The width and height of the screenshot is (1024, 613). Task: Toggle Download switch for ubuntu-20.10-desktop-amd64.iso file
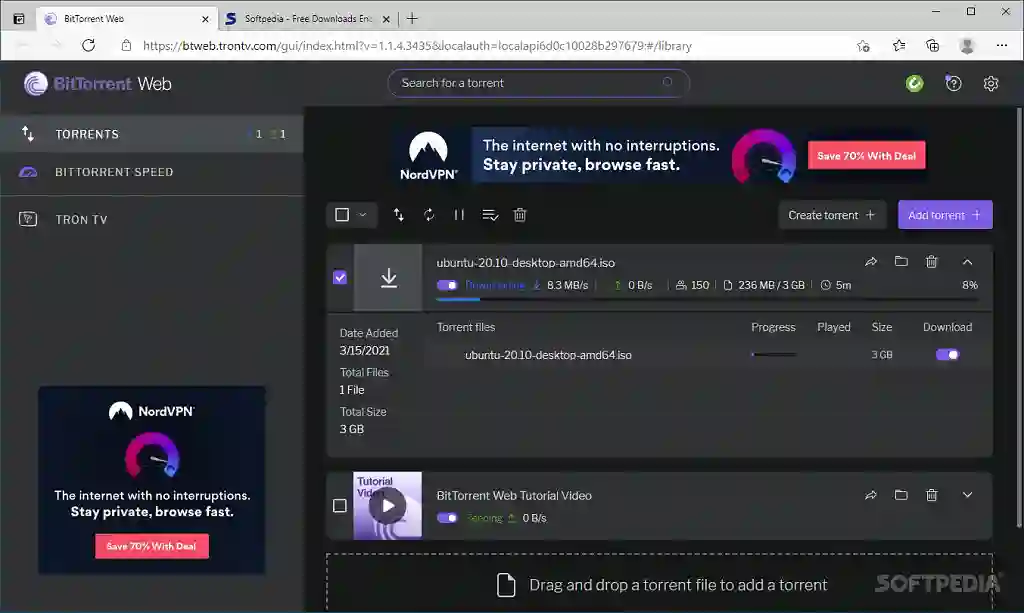coord(948,354)
